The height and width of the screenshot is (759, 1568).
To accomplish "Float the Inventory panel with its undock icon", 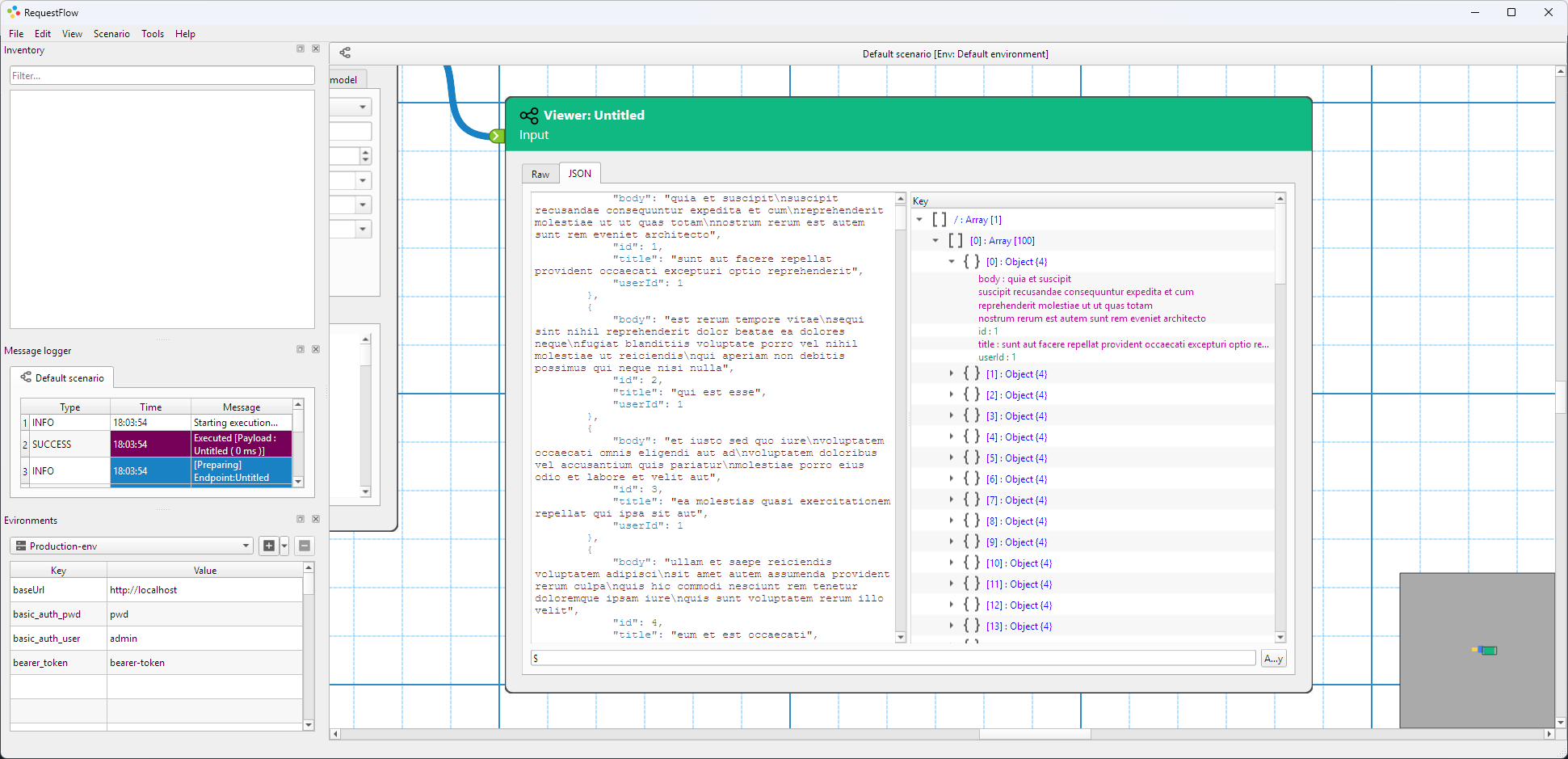I will click(x=301, y=49).
